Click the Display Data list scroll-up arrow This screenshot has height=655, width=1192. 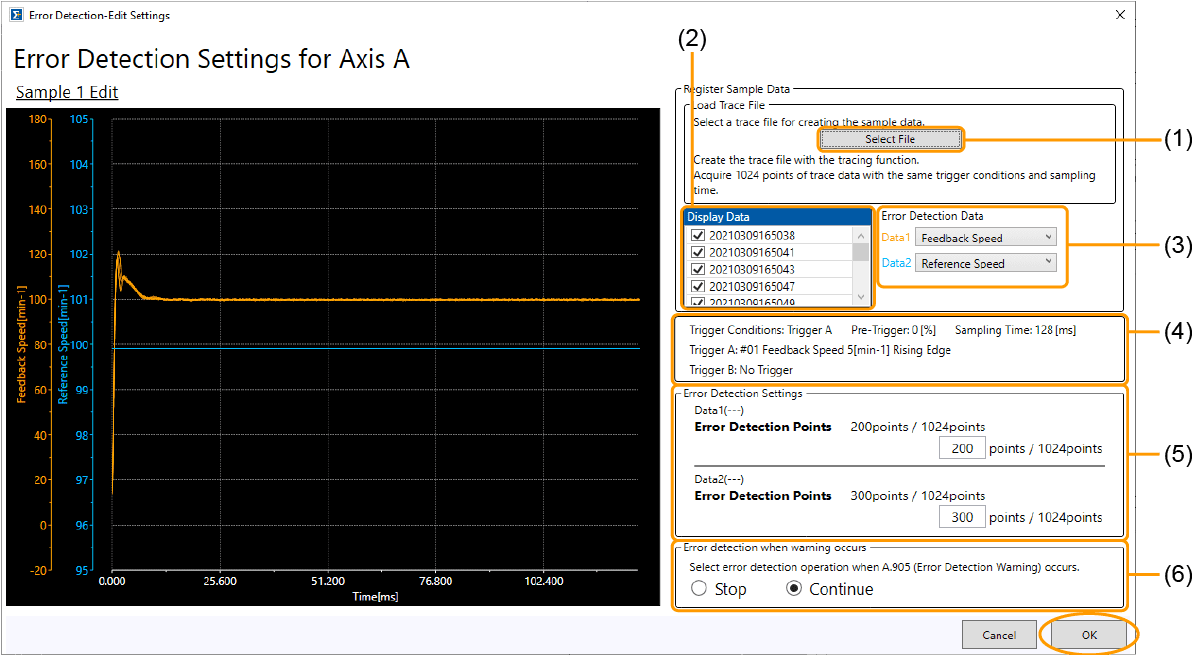point(861,235)
